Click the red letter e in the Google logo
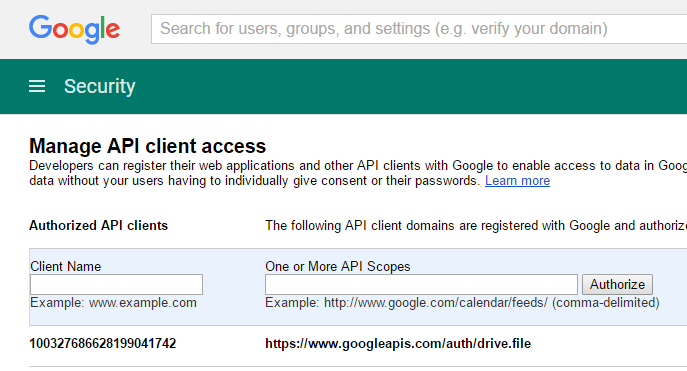Image resolution: width=687 pixels, height=371 pixels. [113, 31]
